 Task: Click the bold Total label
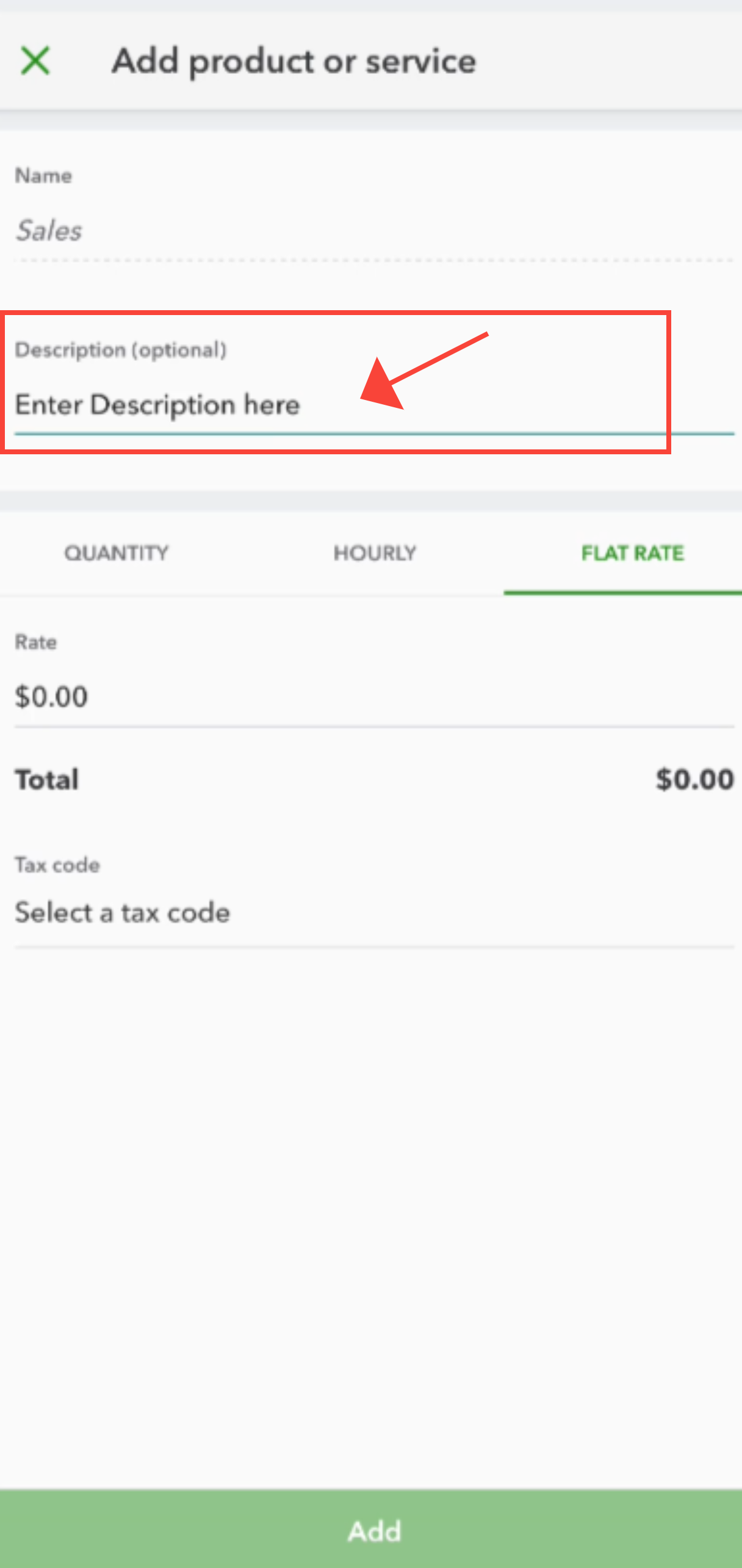coord(47,780)
